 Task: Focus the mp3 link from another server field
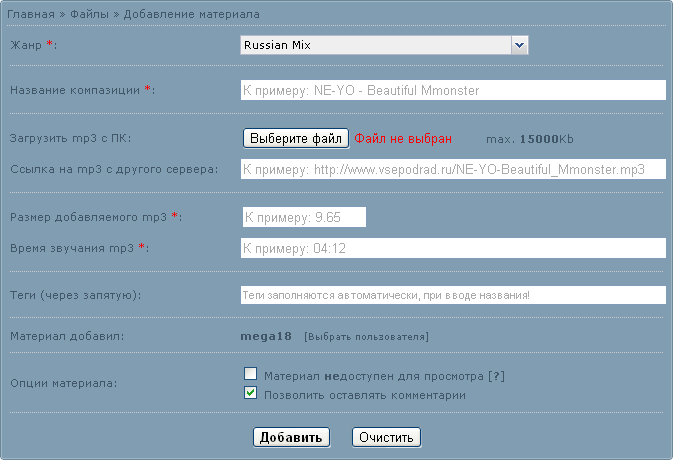453,169
